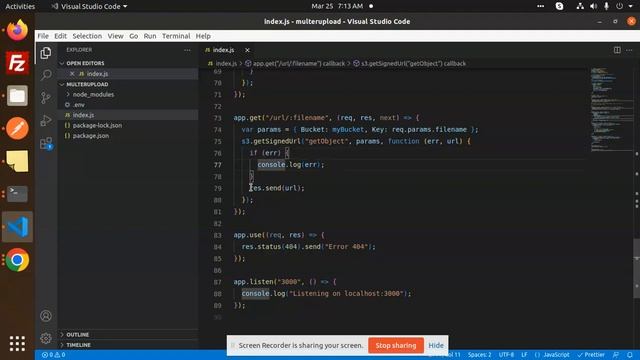Click UTF-8 encoding in status bar
Screen dimensions: 640x360
coord(506,355)
